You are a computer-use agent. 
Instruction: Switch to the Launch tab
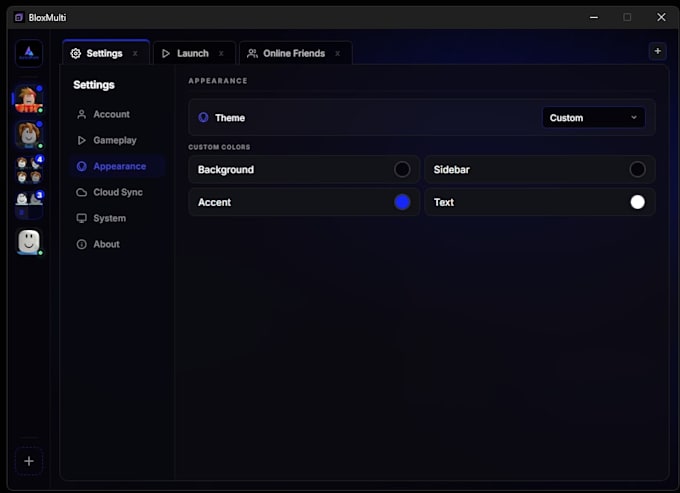click(194, 53)
